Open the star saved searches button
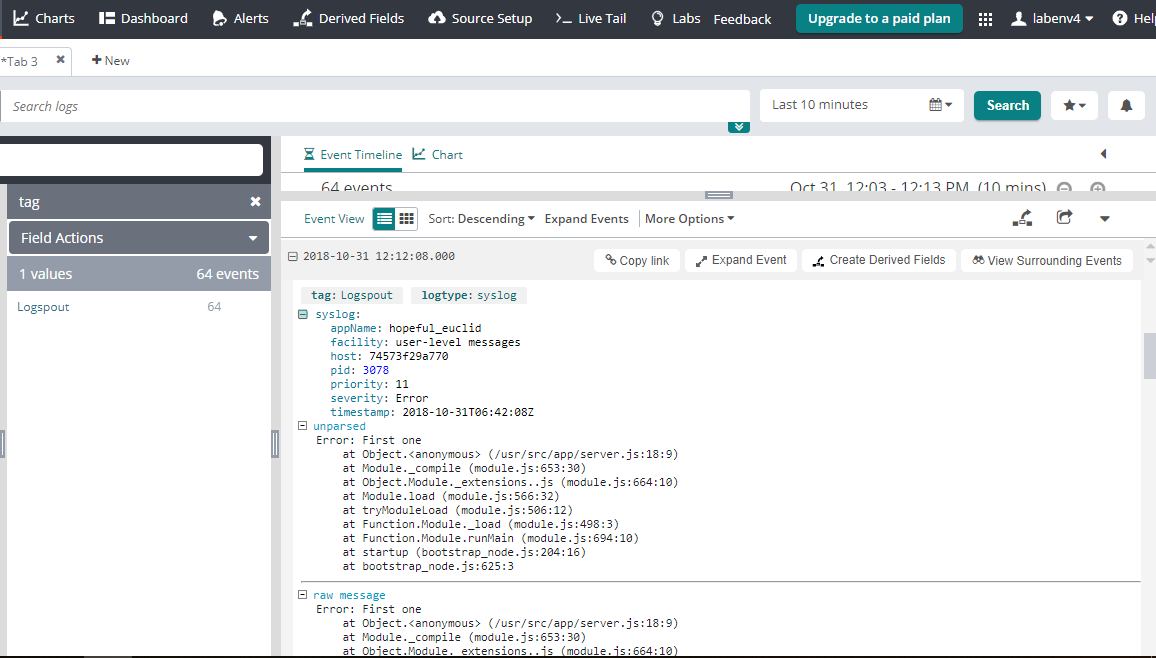Image resolution: width=1156 pixels, height=658 pixels. 1074,105
